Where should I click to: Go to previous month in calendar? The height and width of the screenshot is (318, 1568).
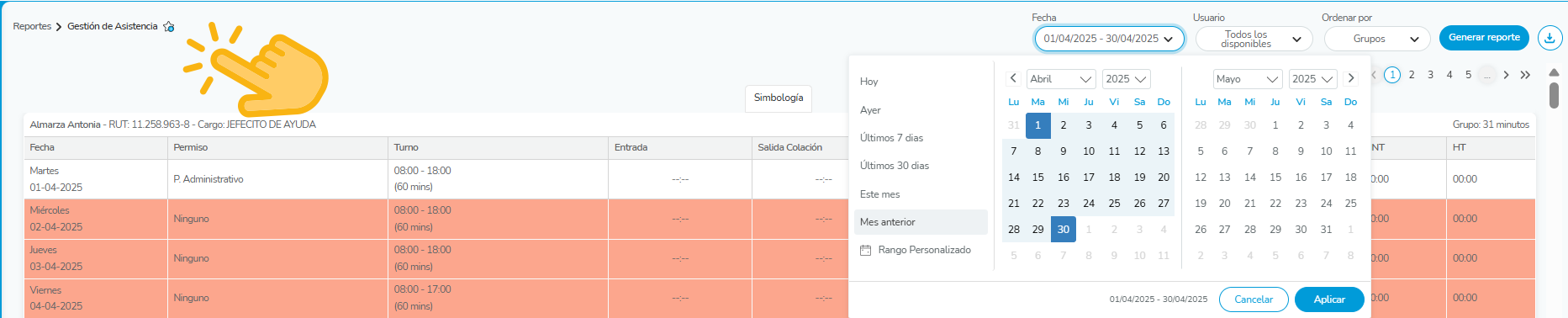1014,78
